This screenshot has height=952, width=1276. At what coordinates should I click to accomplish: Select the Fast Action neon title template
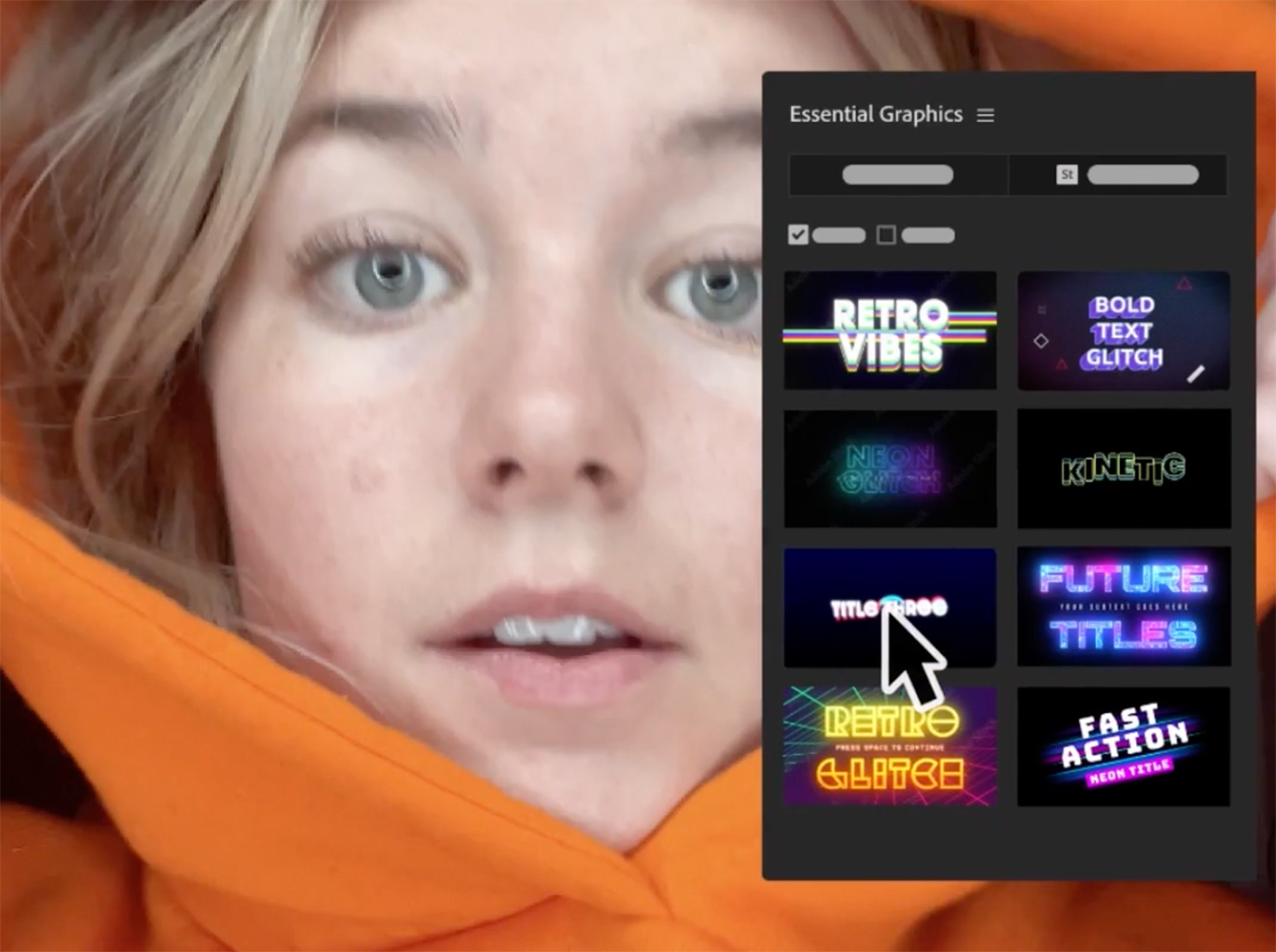pos(1124,746)
